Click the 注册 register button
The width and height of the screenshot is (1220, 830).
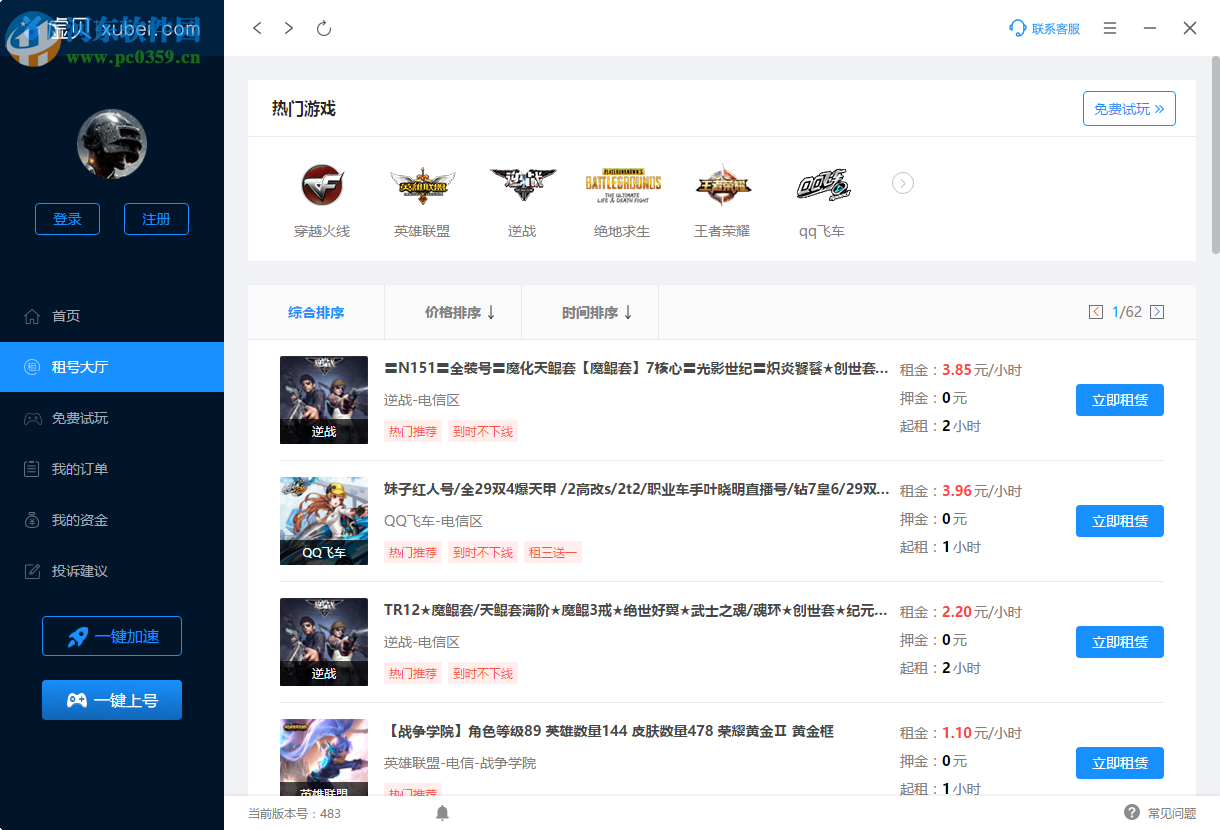coord(156,219)
